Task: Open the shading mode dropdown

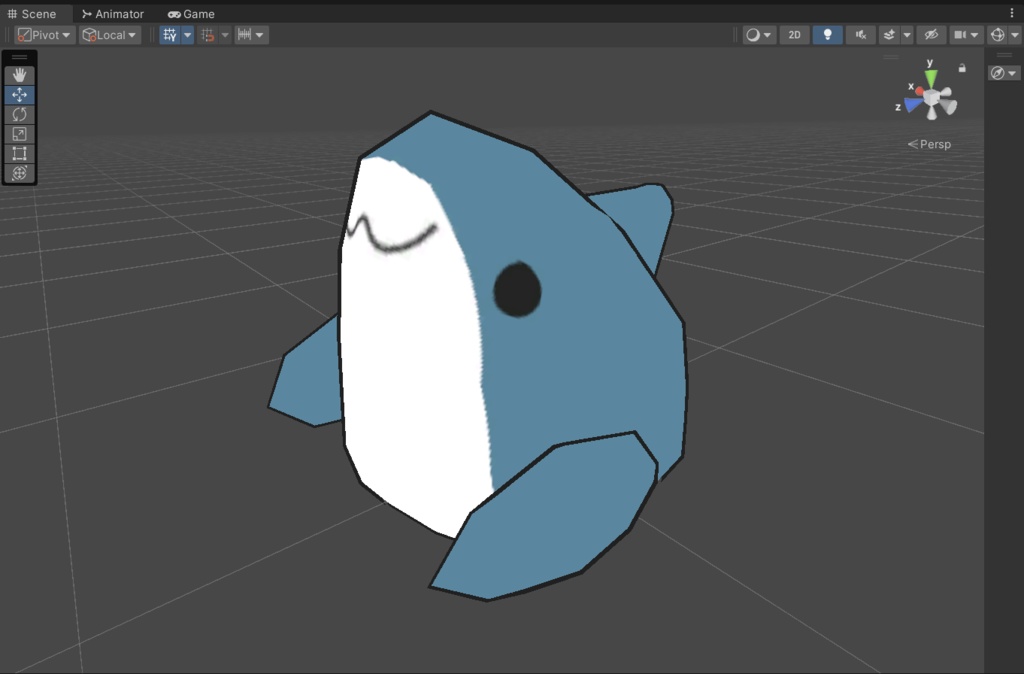Action: click(758, 34)
